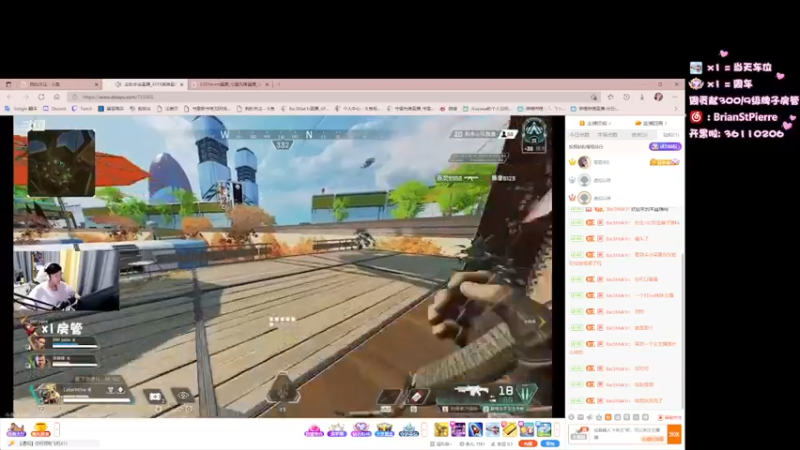
Task: Click orange badge beside top-ranked user
Action: 664,162
